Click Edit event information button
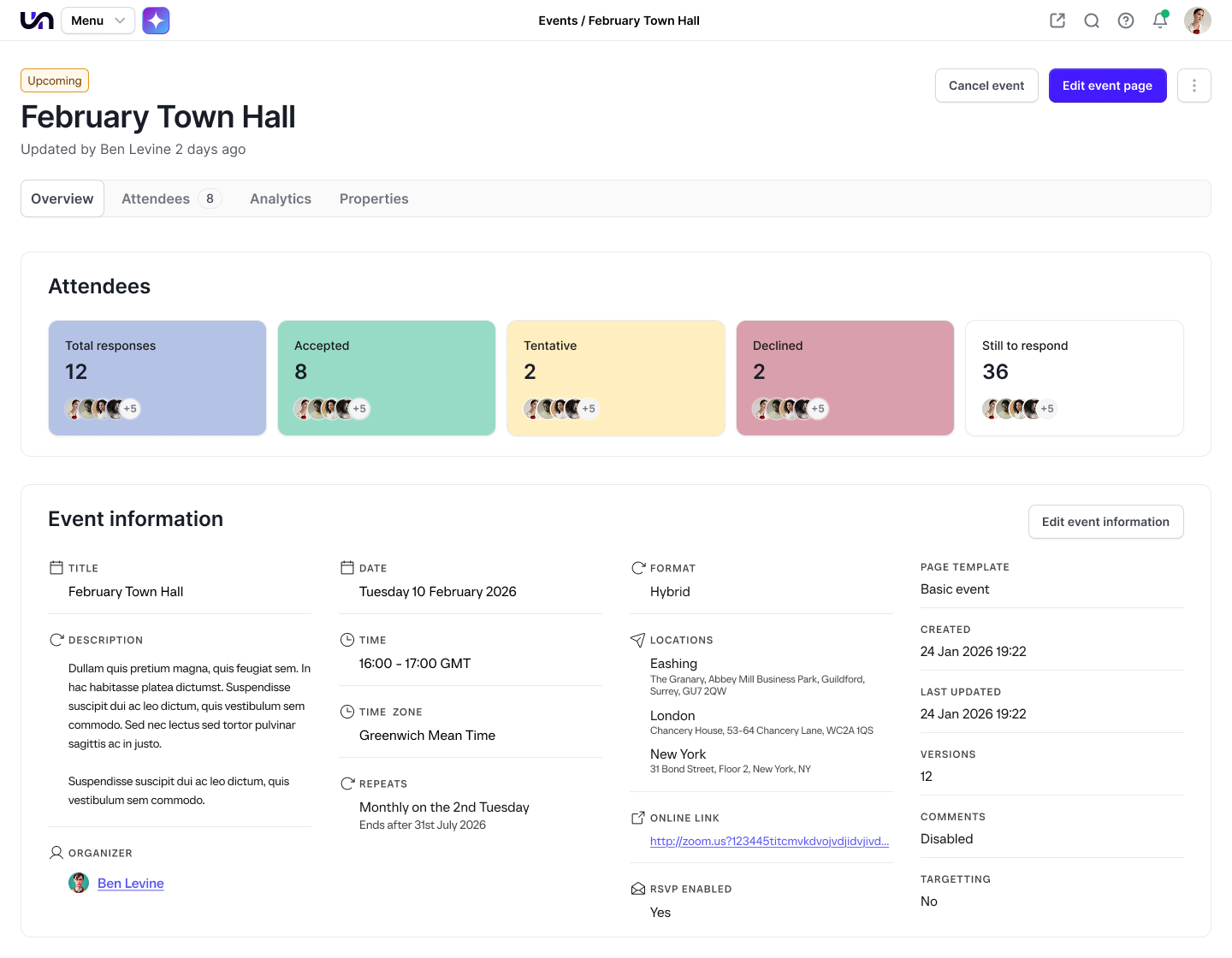 tap(1105, 522)
